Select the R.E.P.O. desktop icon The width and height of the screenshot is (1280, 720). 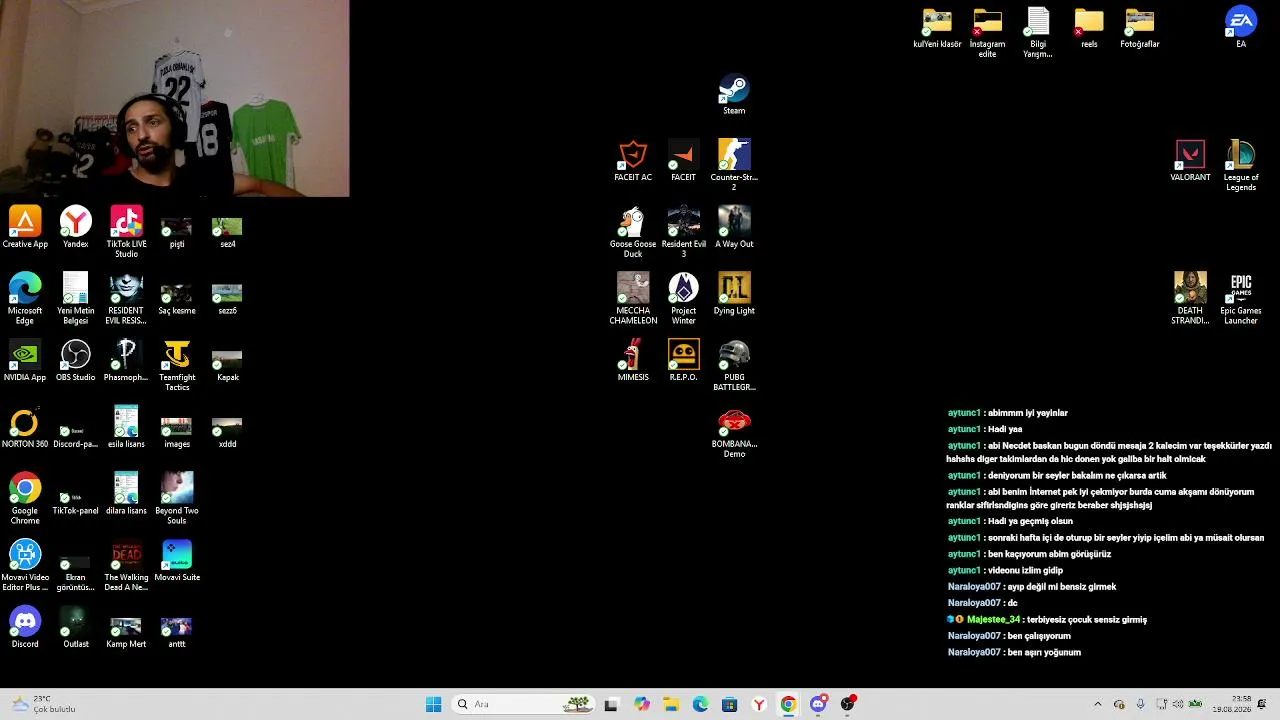coord(683,360)
